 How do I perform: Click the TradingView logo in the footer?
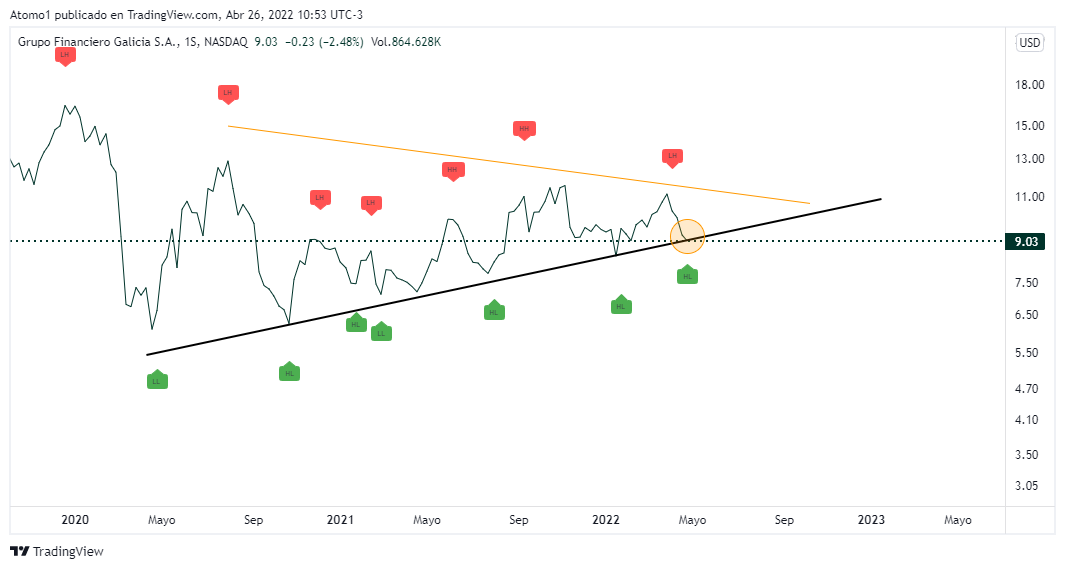57,551
